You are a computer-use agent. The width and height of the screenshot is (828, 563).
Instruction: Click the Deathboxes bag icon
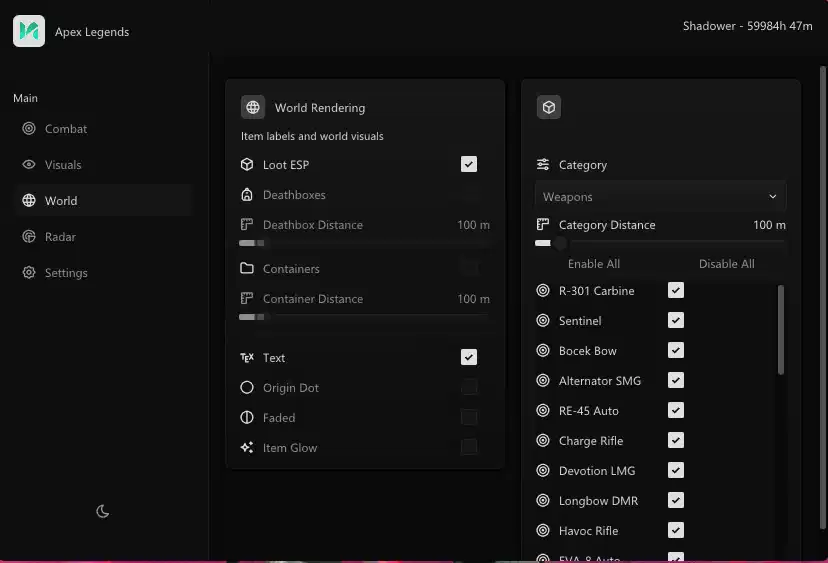(247, 194)
